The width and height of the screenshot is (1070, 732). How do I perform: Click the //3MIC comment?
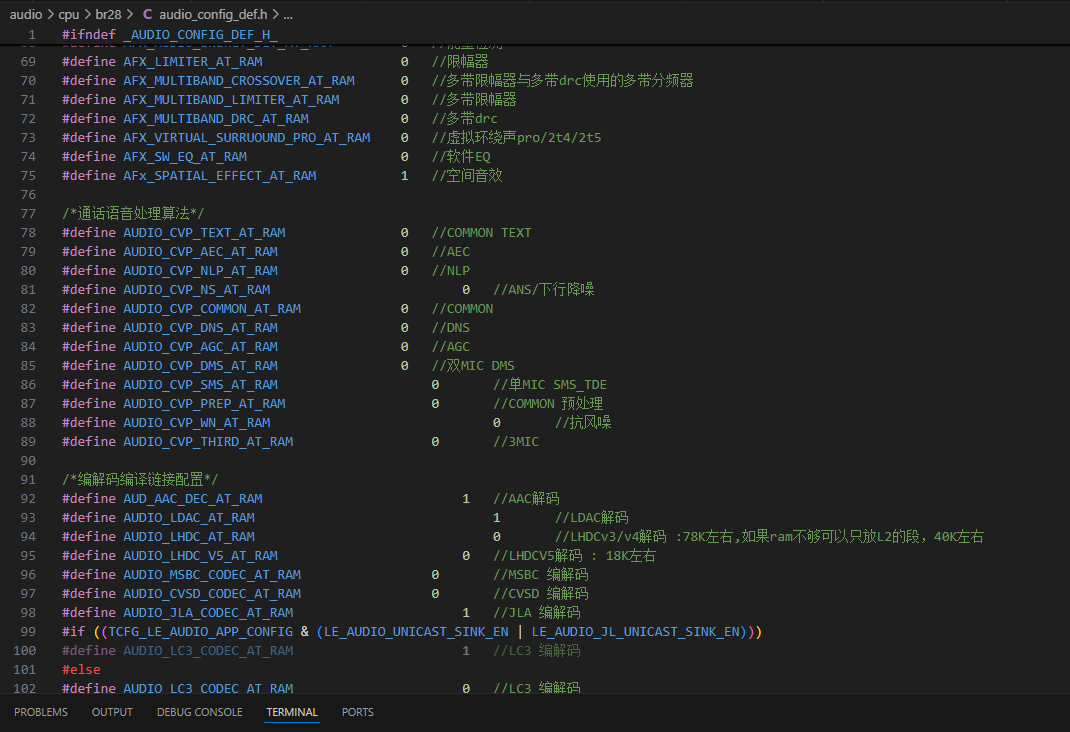516,442
